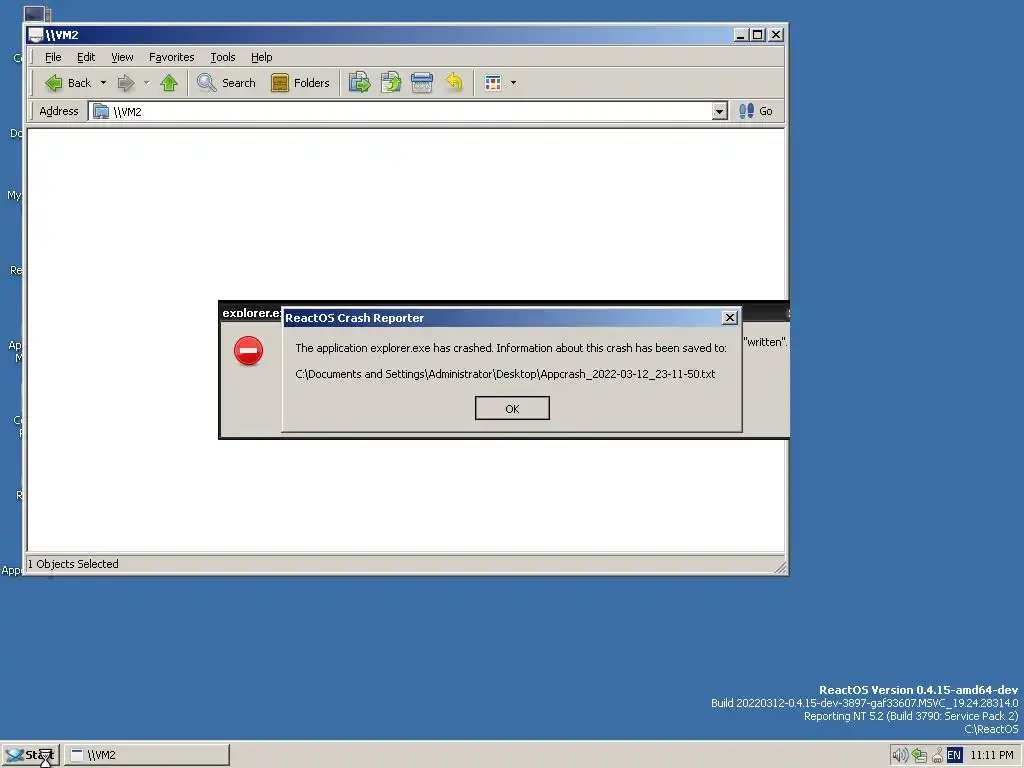Click the network connection tray icon
Image resolution: width=1024 pixels, height=768 pixels.
pos(919,756)
